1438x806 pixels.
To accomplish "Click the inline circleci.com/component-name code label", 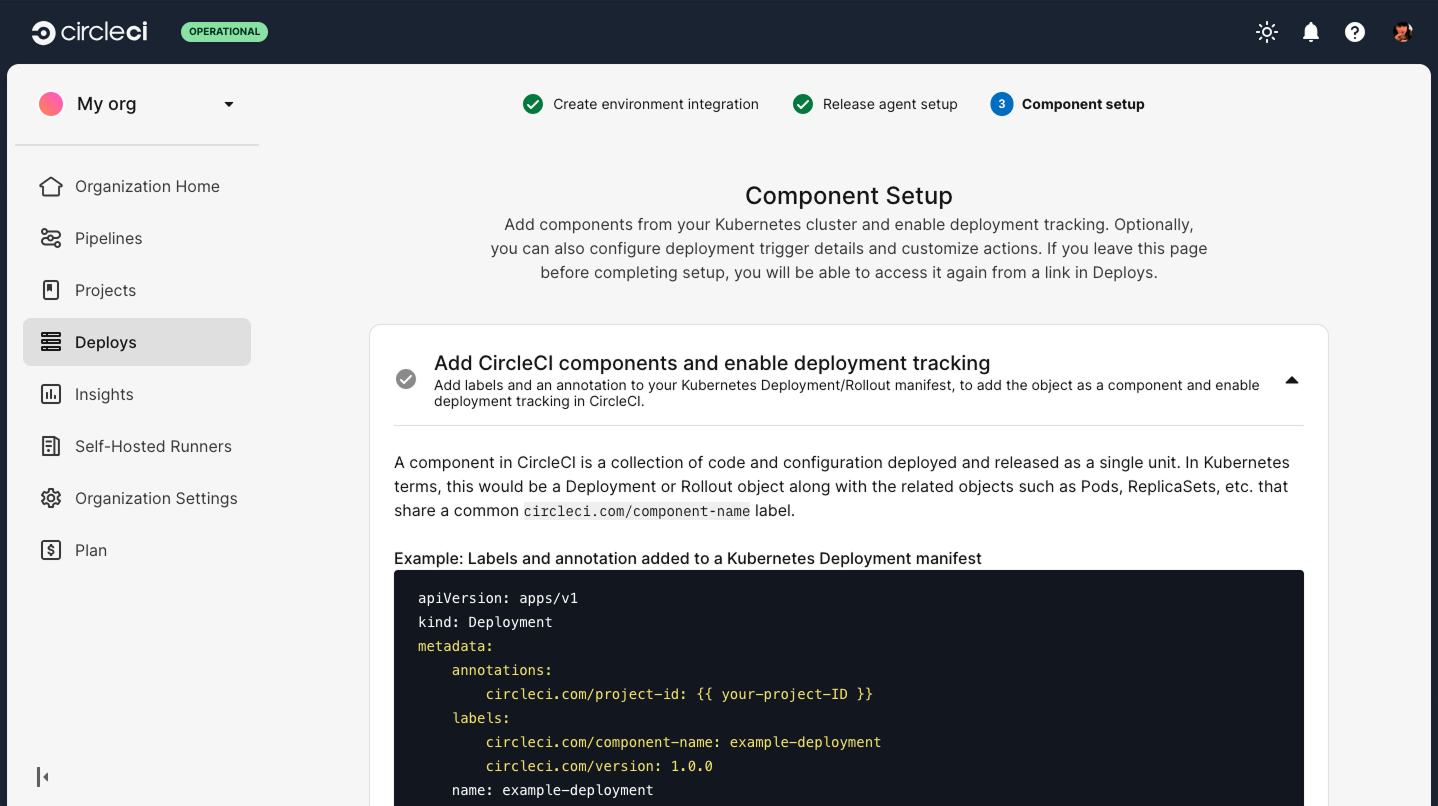I will 637,511.
